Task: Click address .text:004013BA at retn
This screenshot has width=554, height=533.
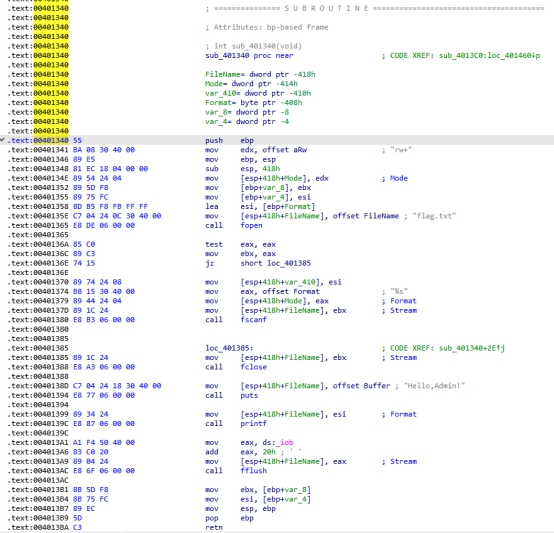Action: pos(38,527)
